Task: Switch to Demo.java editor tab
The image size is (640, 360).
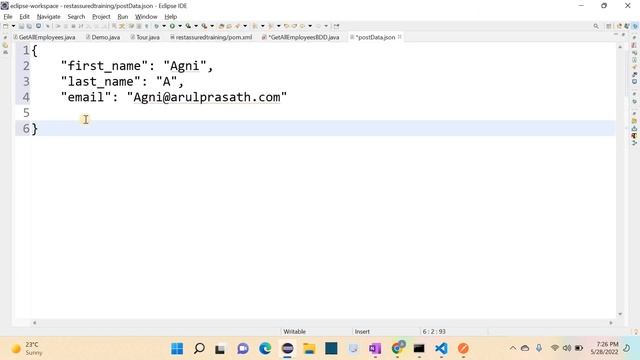Action: pos(103,37)
